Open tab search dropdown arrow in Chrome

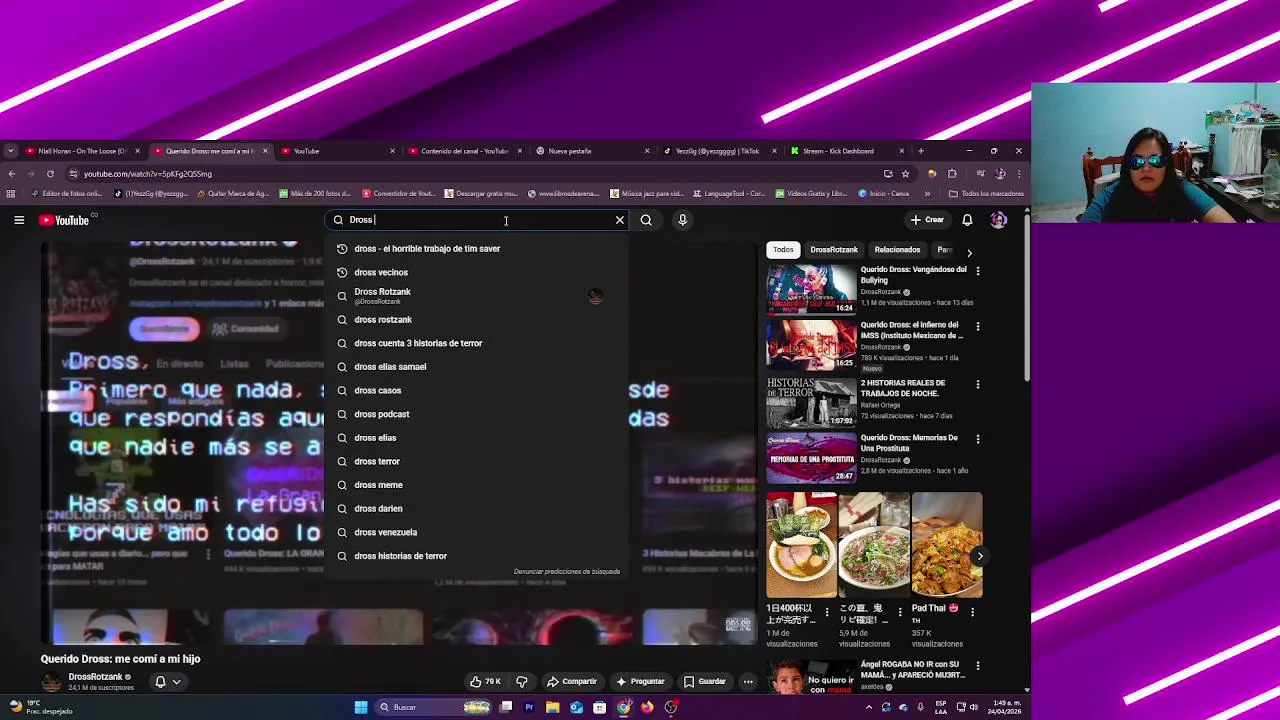pyautogui.click(x=10, y=151)
